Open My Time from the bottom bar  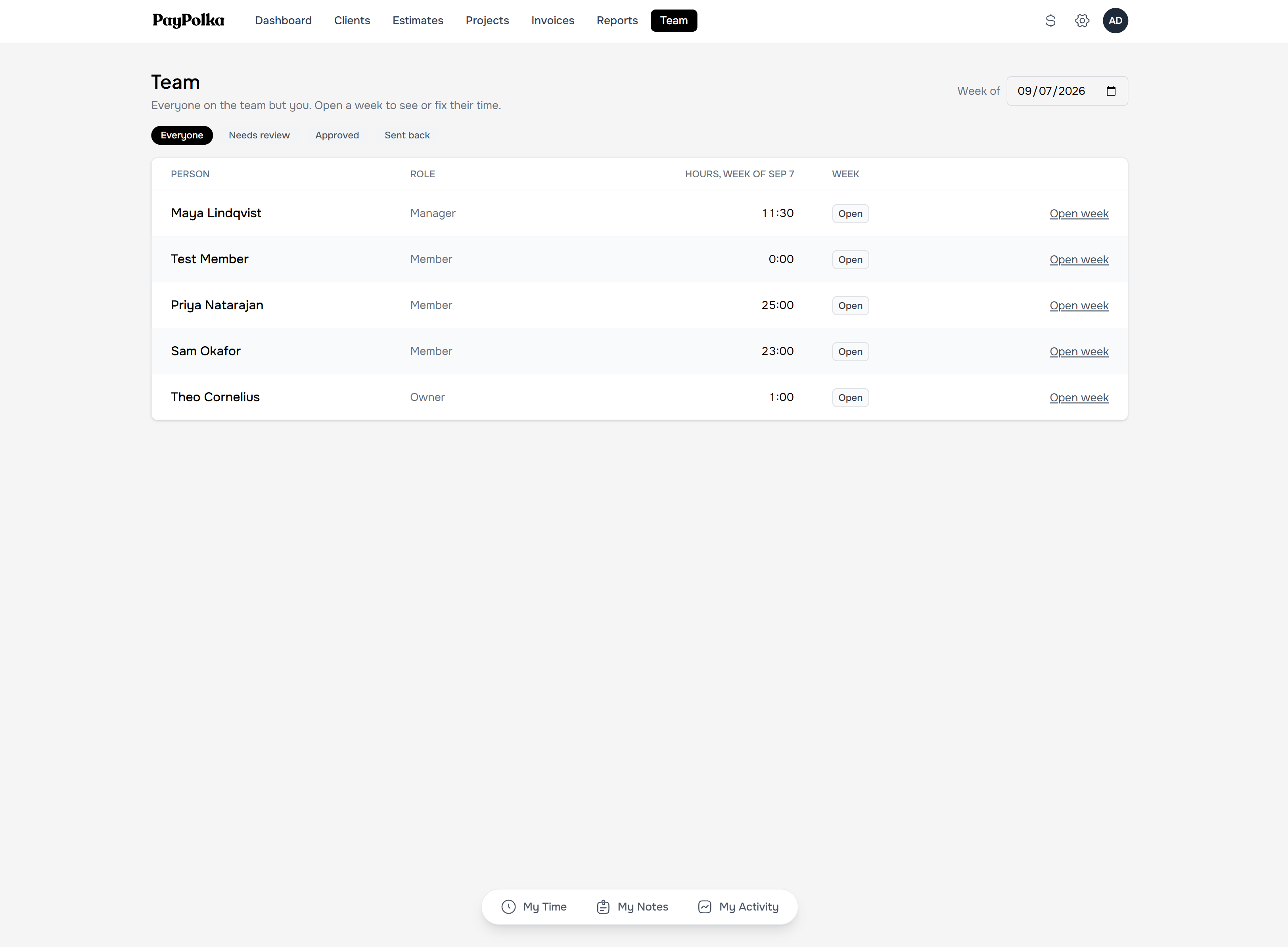pos(534,906)
